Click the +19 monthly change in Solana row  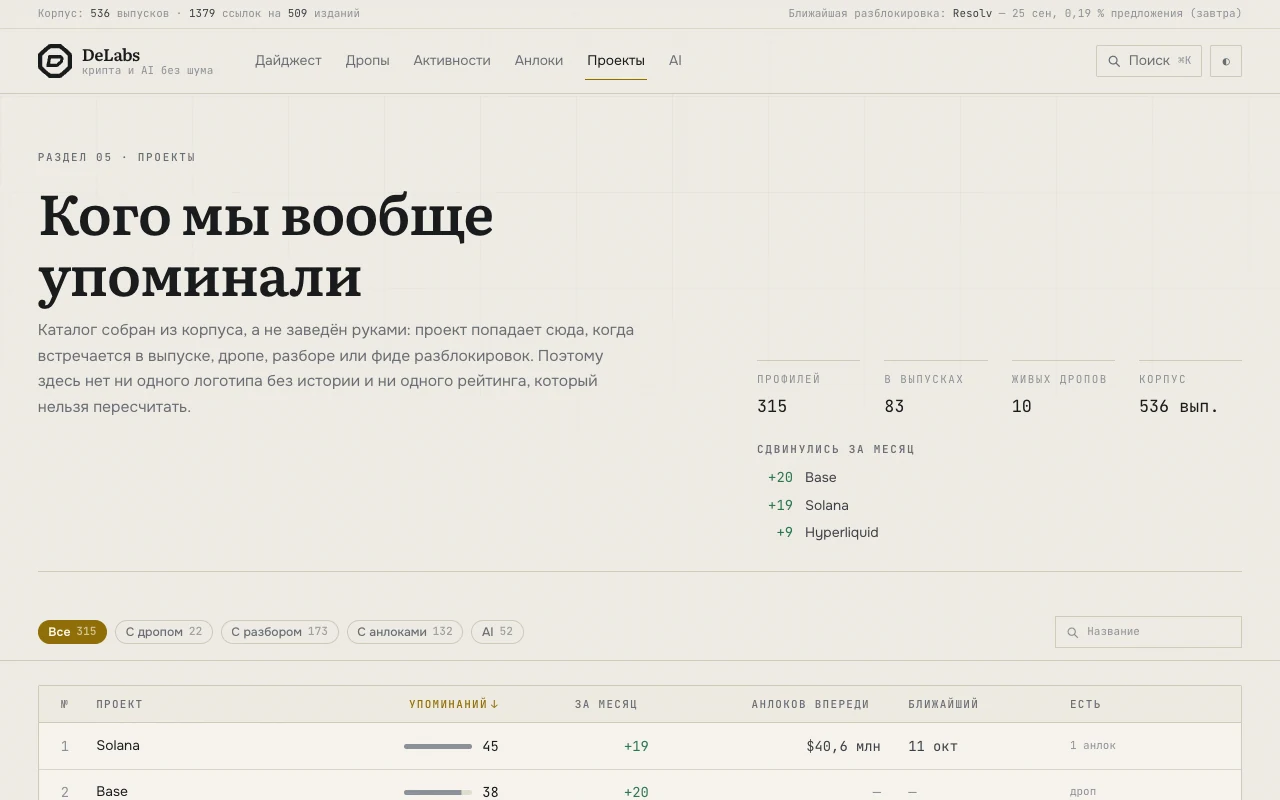pos(636,746)
